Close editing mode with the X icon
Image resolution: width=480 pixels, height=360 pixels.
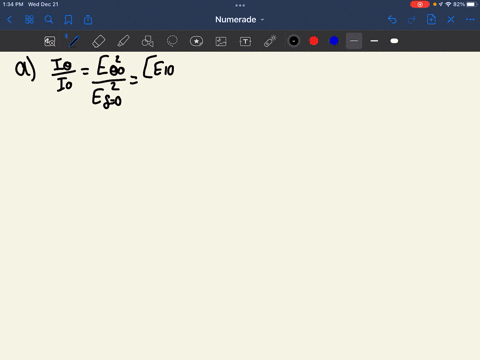tap(451, 20)
